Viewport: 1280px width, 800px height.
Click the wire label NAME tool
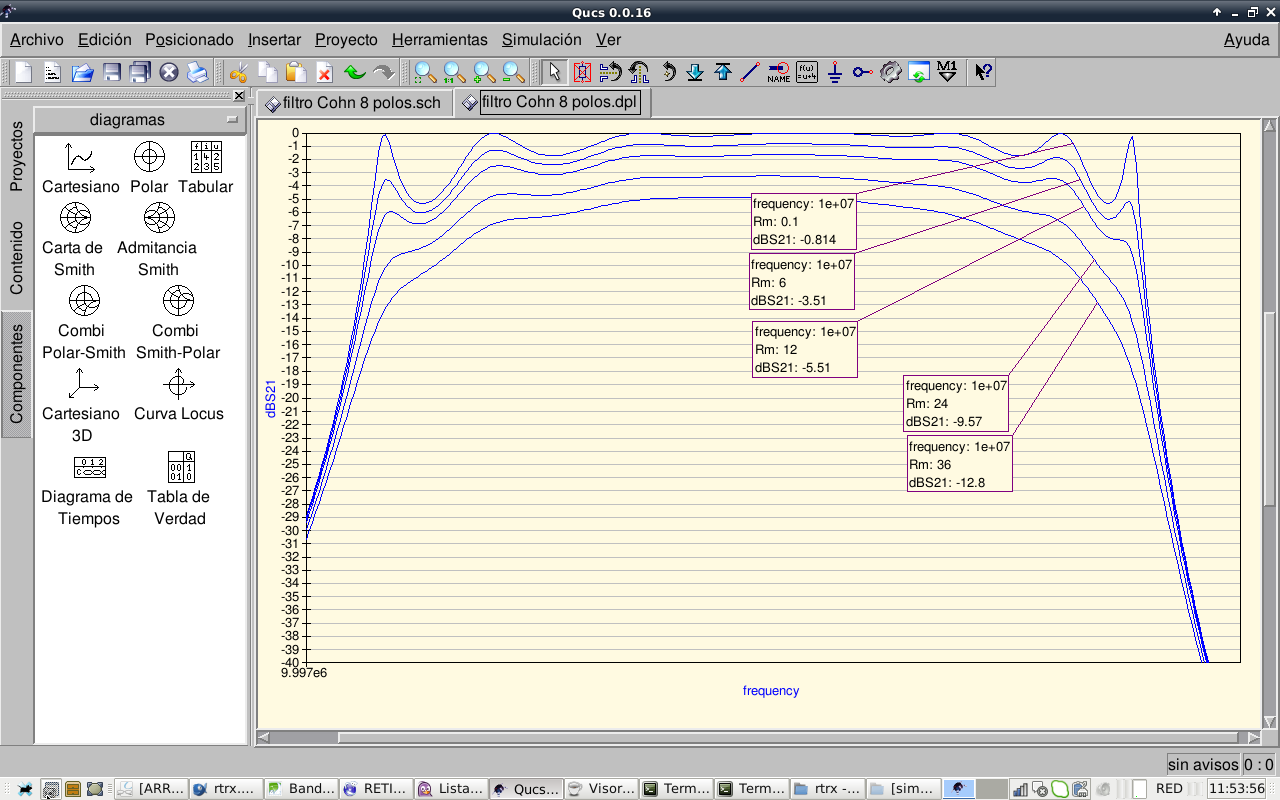point(778,72)
